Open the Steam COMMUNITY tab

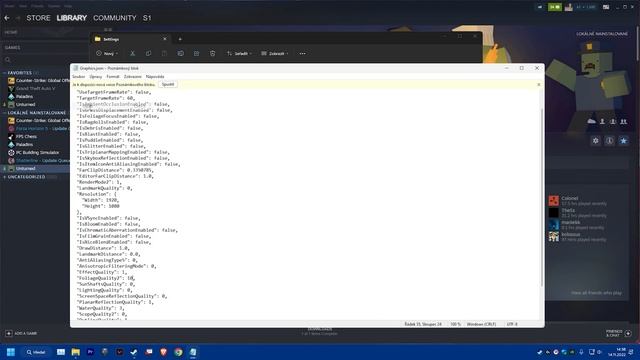pyautogui.click(x=115, y=18)
